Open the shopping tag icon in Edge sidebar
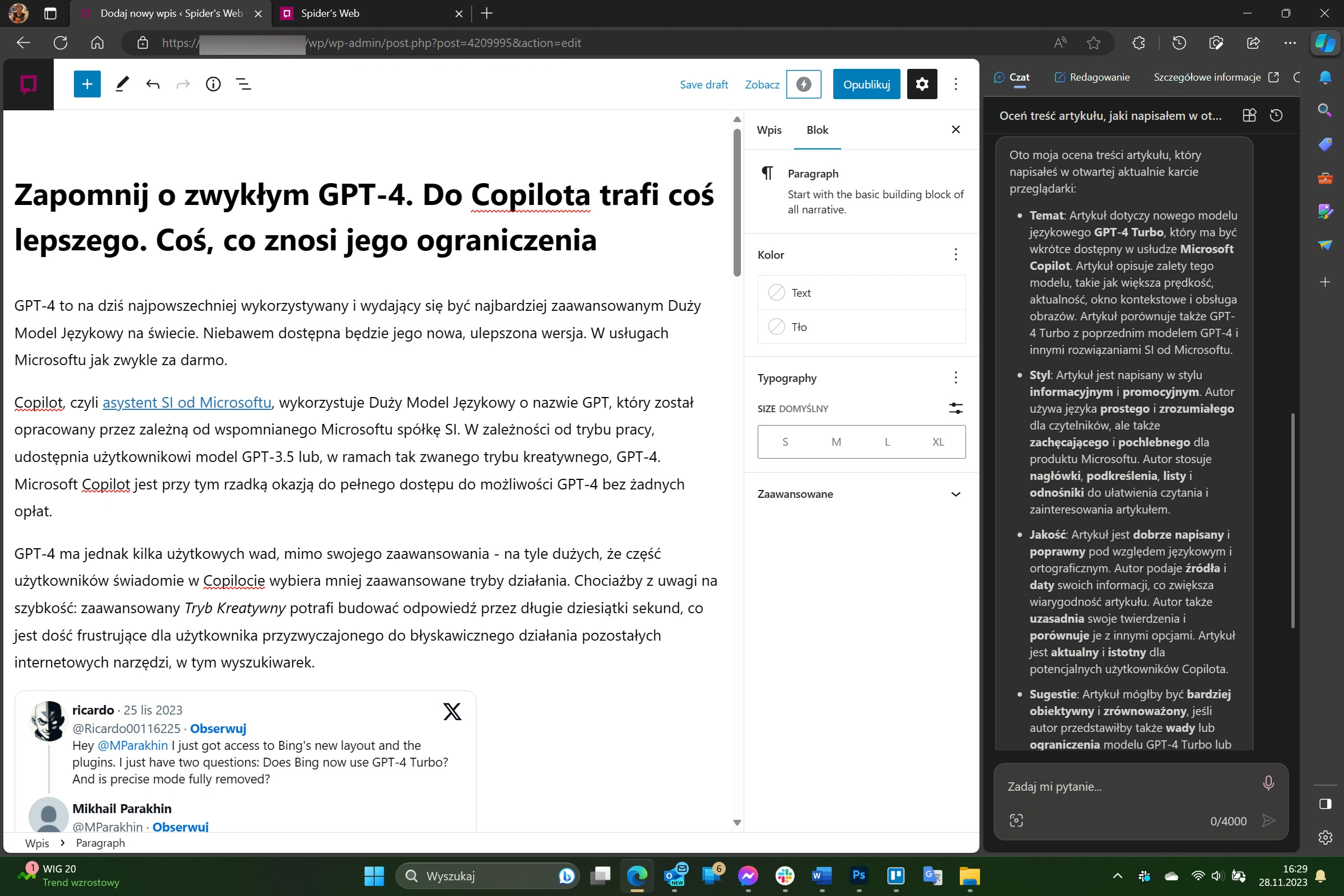The width and height of the screenshot is (1344, 896). (1324, 144)
